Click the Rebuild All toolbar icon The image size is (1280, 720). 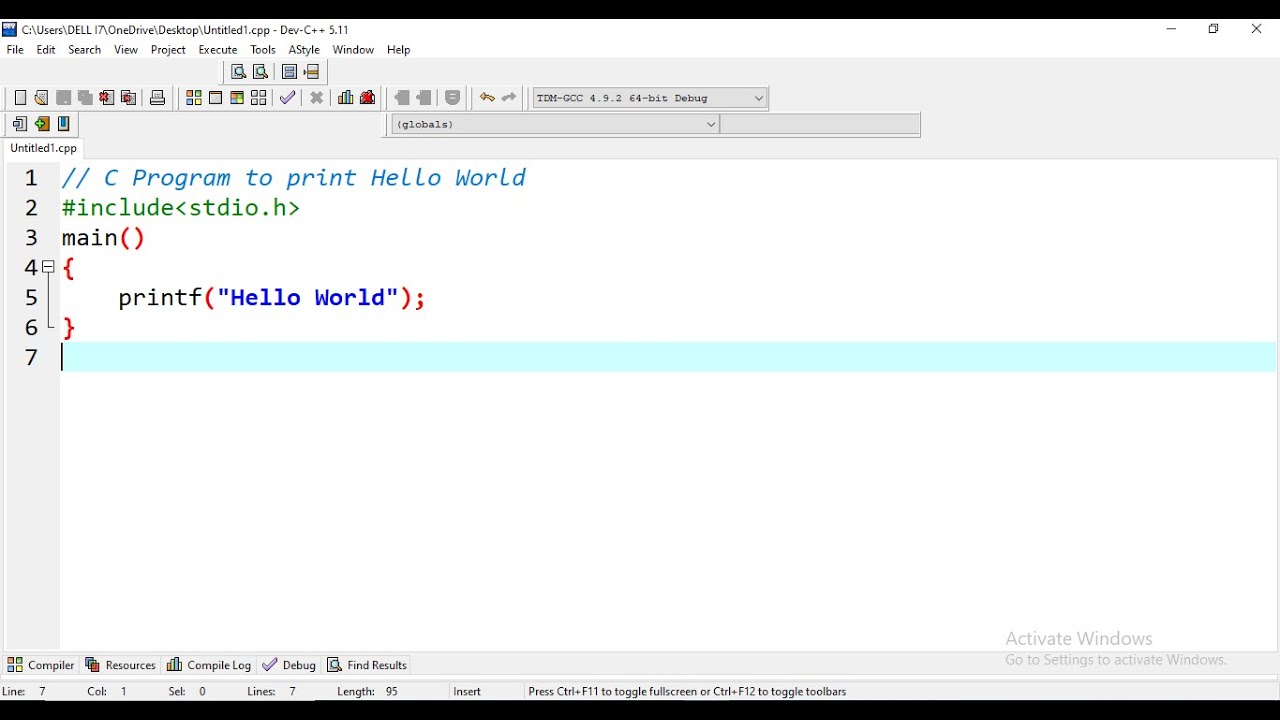[x=259, y=98]
